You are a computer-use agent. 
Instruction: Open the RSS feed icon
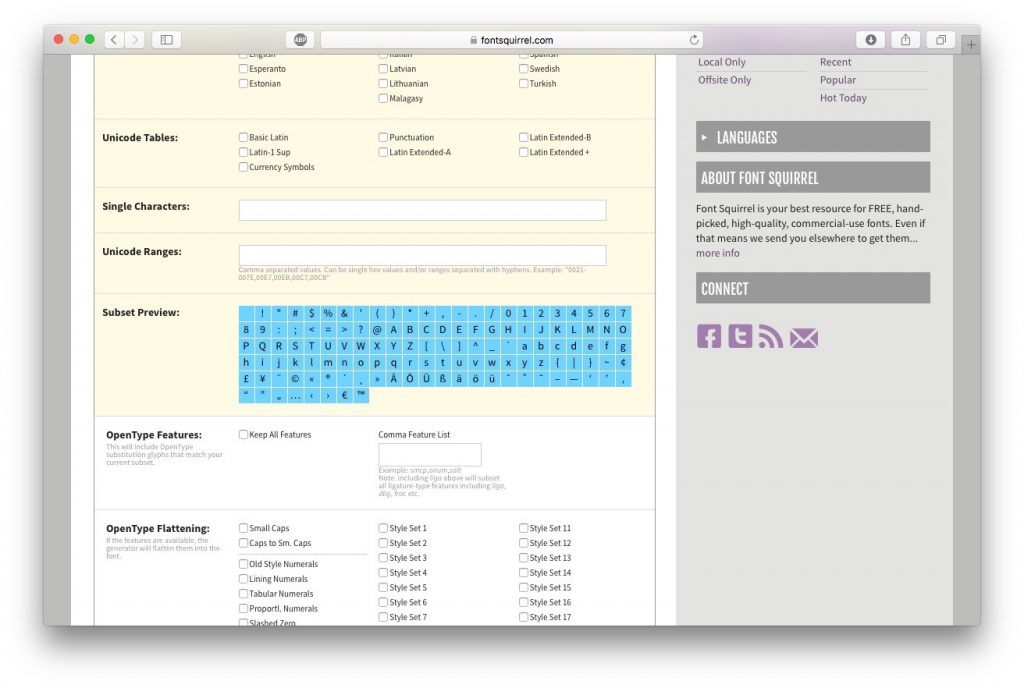[x=771, y=336]
